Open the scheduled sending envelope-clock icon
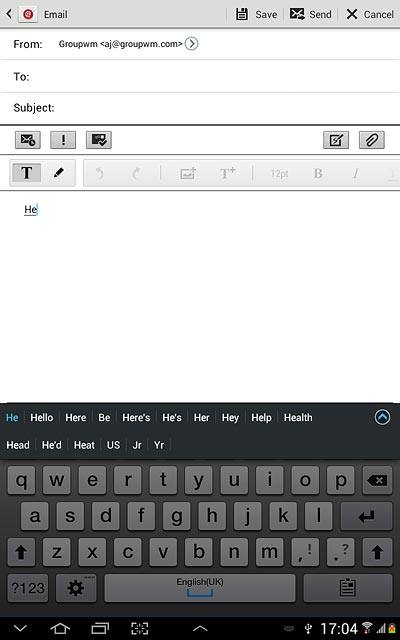Image resolution: width=400 pixels, height=640 pixels. coord(28,140)
